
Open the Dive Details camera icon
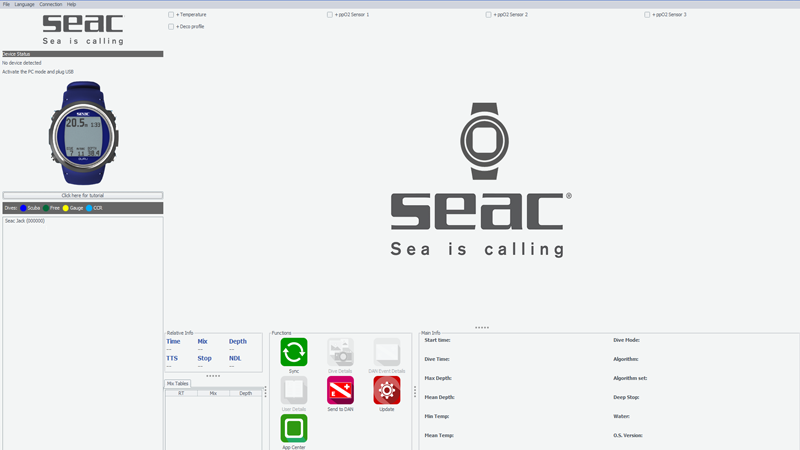click(340, 352)
